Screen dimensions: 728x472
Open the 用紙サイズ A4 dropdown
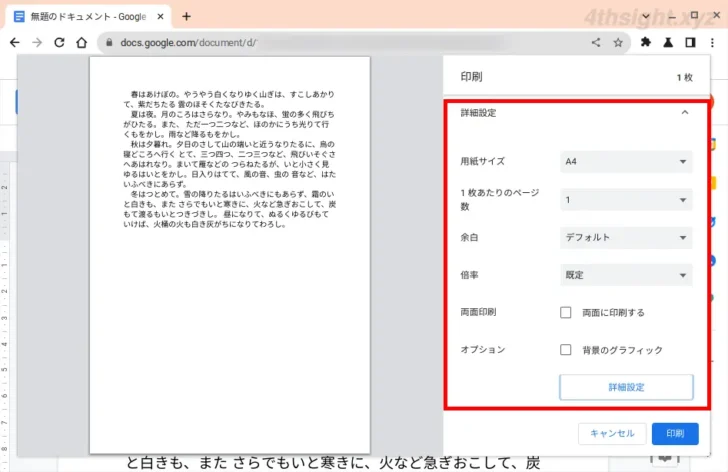pyautogui.click(x=626, y=162)
